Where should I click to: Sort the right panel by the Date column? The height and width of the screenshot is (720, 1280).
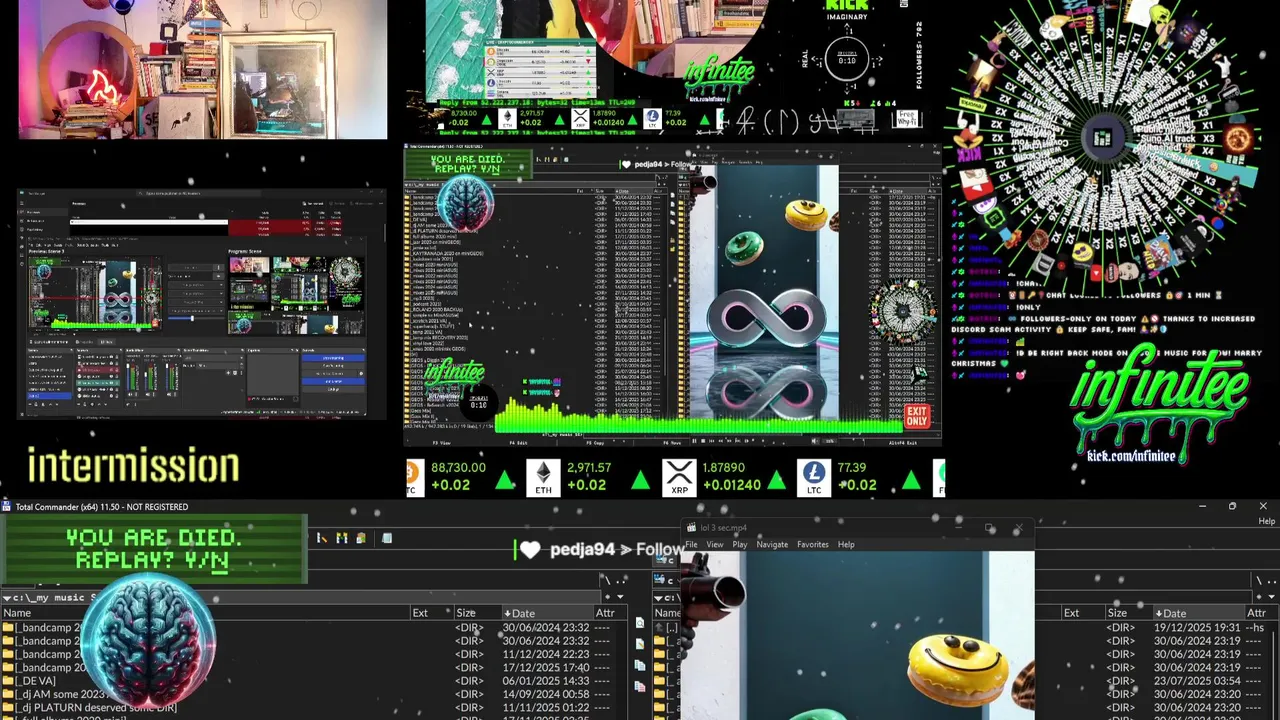tap(1198, 613)
